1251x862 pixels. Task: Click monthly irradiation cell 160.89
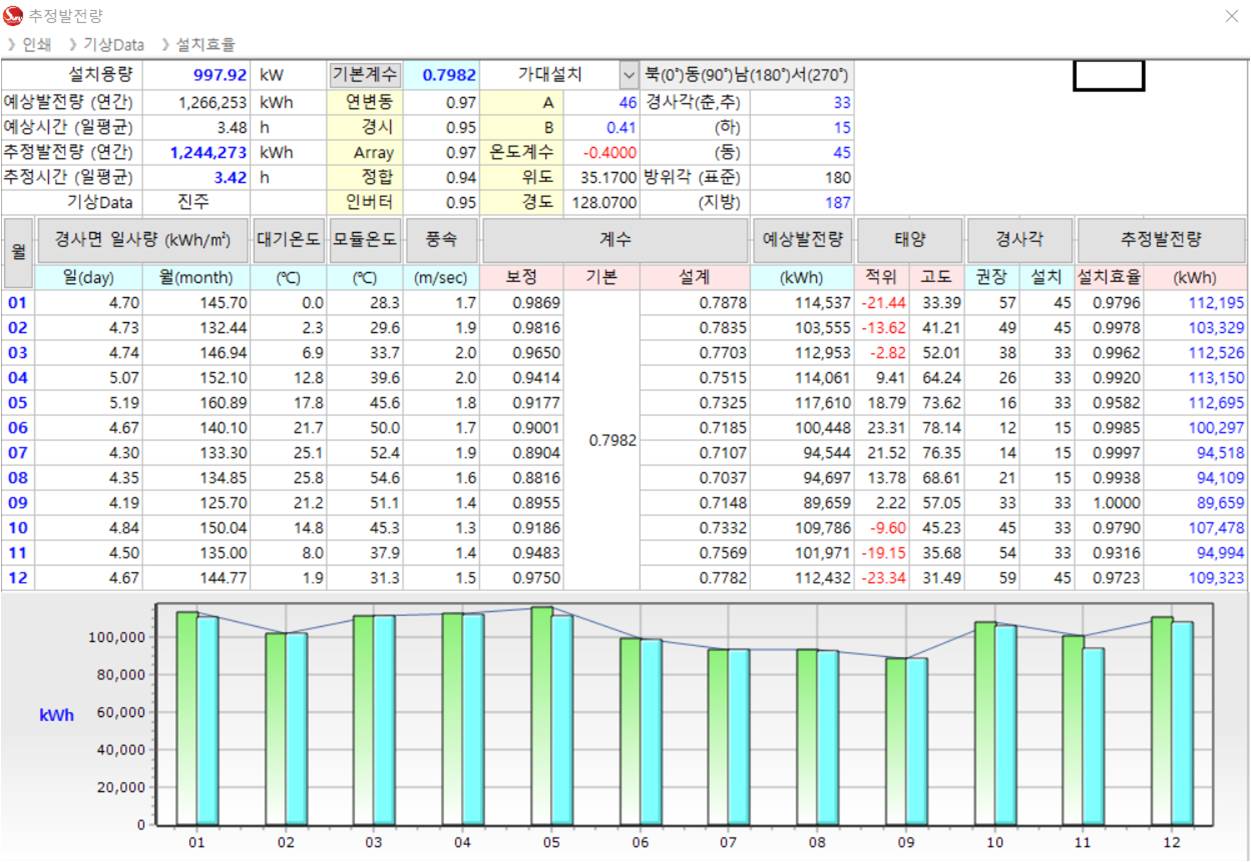tap(197, 403)
